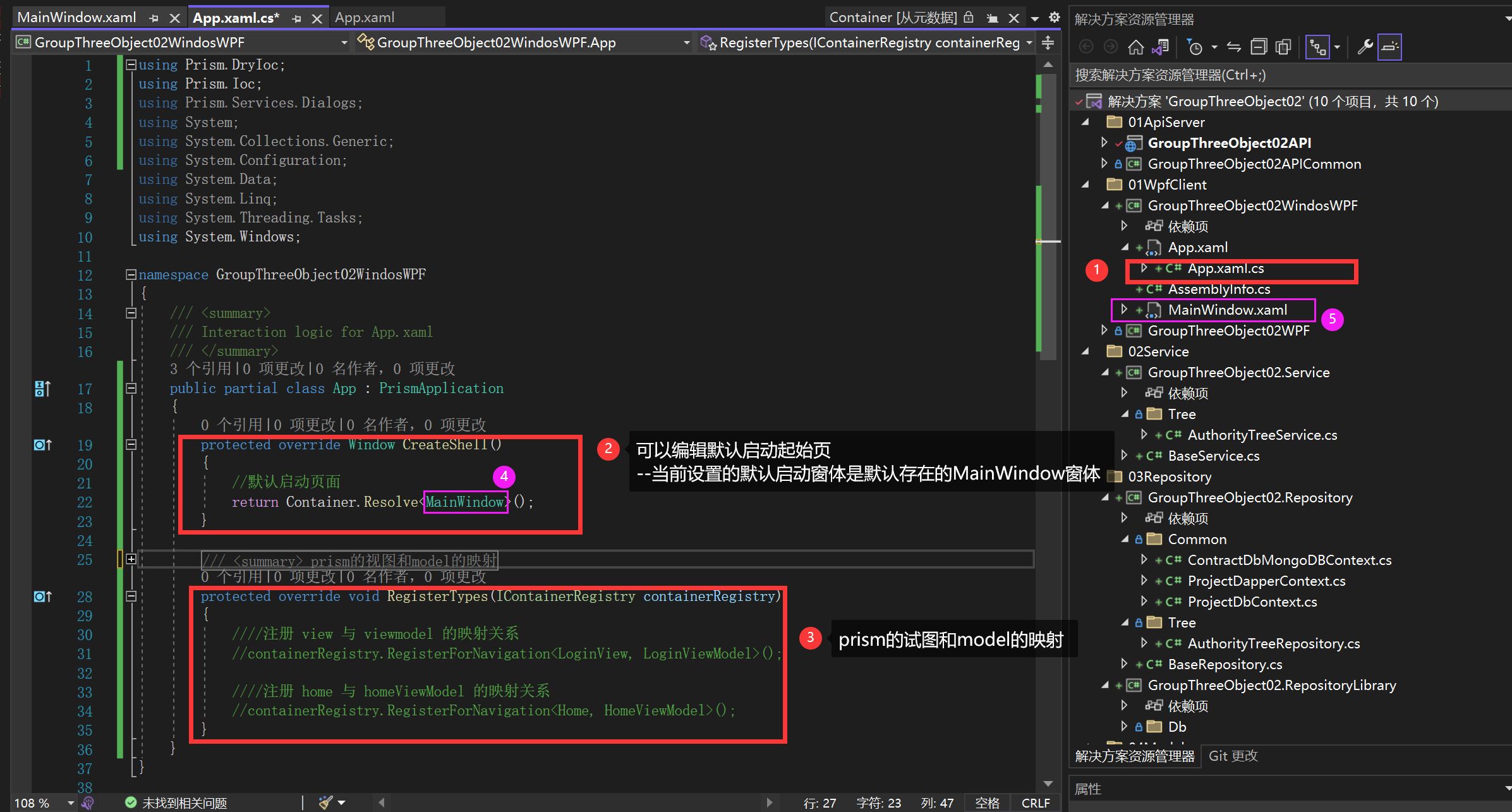Click the Show All Files icon

tap(1283, 47)
